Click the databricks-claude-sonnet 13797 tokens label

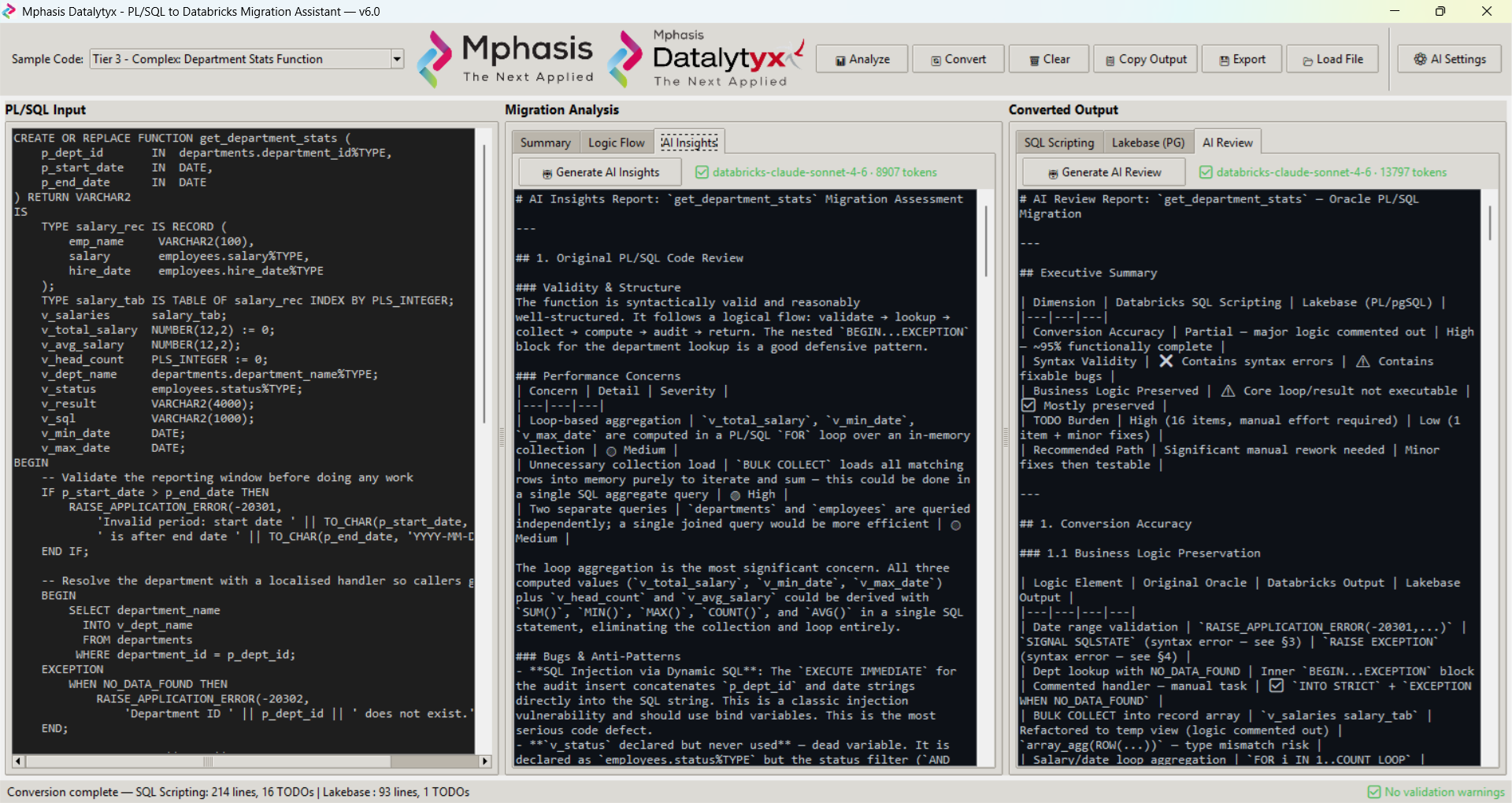coord(1332,172)
